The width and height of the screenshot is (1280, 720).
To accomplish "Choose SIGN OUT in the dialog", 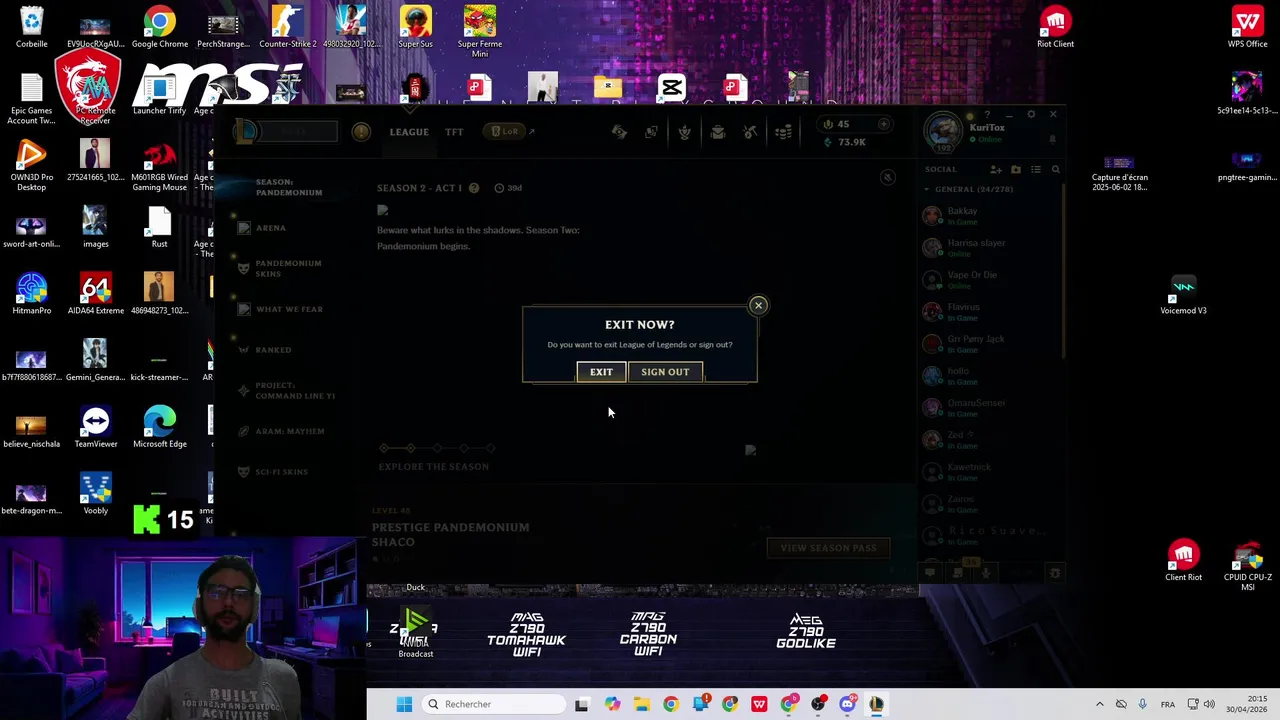I will click(x=665, y=372).
